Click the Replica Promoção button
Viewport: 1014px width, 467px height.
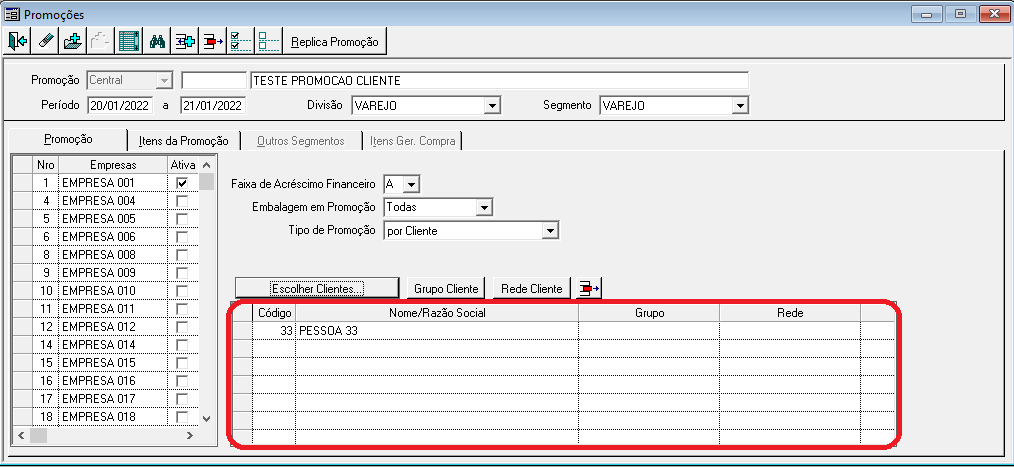[334, 41]
